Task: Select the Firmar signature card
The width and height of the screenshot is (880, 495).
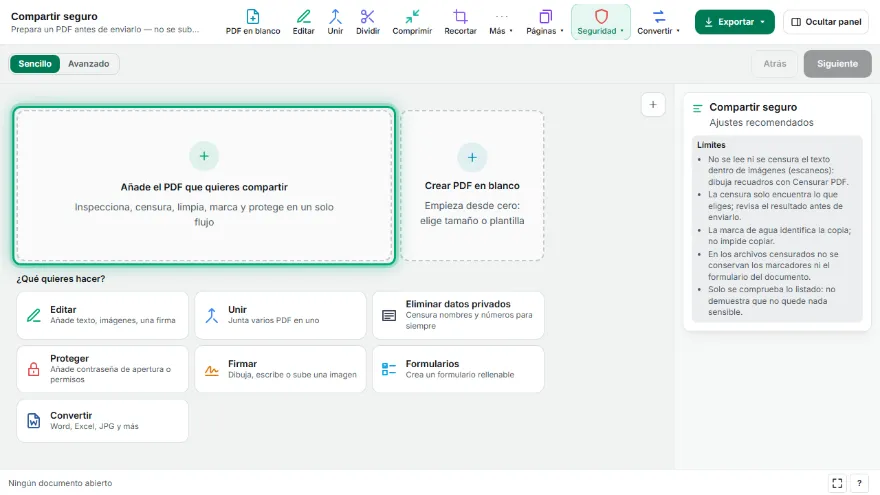Action: (x=280, y=369)
